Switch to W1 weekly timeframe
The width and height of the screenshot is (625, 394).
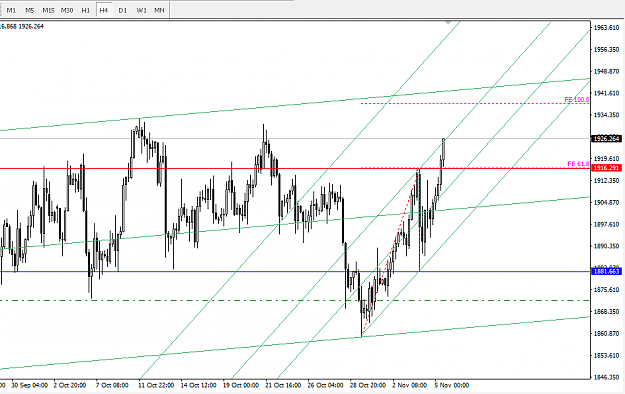[x=141, y=10]
